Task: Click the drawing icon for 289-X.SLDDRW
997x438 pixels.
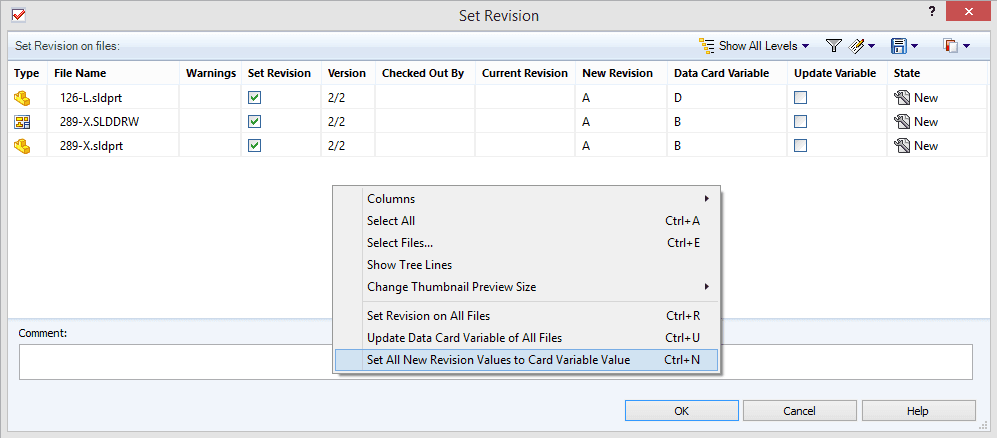Action: pyautogui.click(x=22, y=122)
